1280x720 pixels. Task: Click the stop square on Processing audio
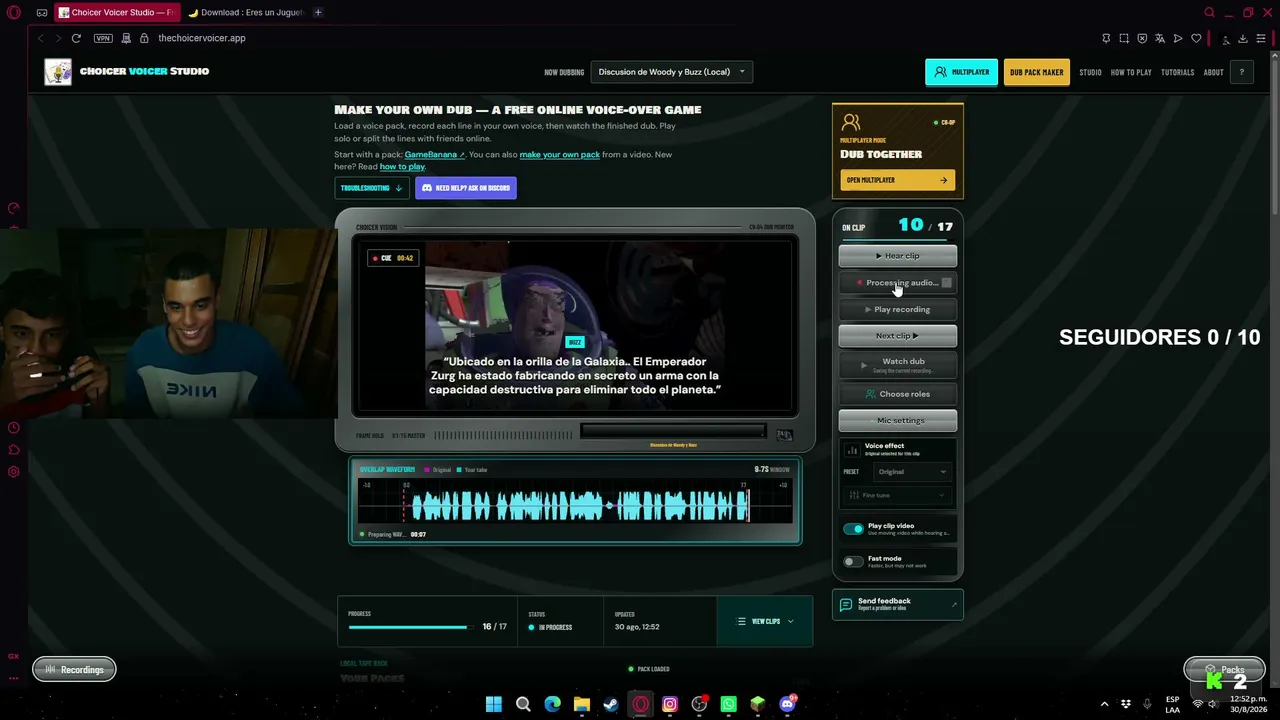pos(946,283)
